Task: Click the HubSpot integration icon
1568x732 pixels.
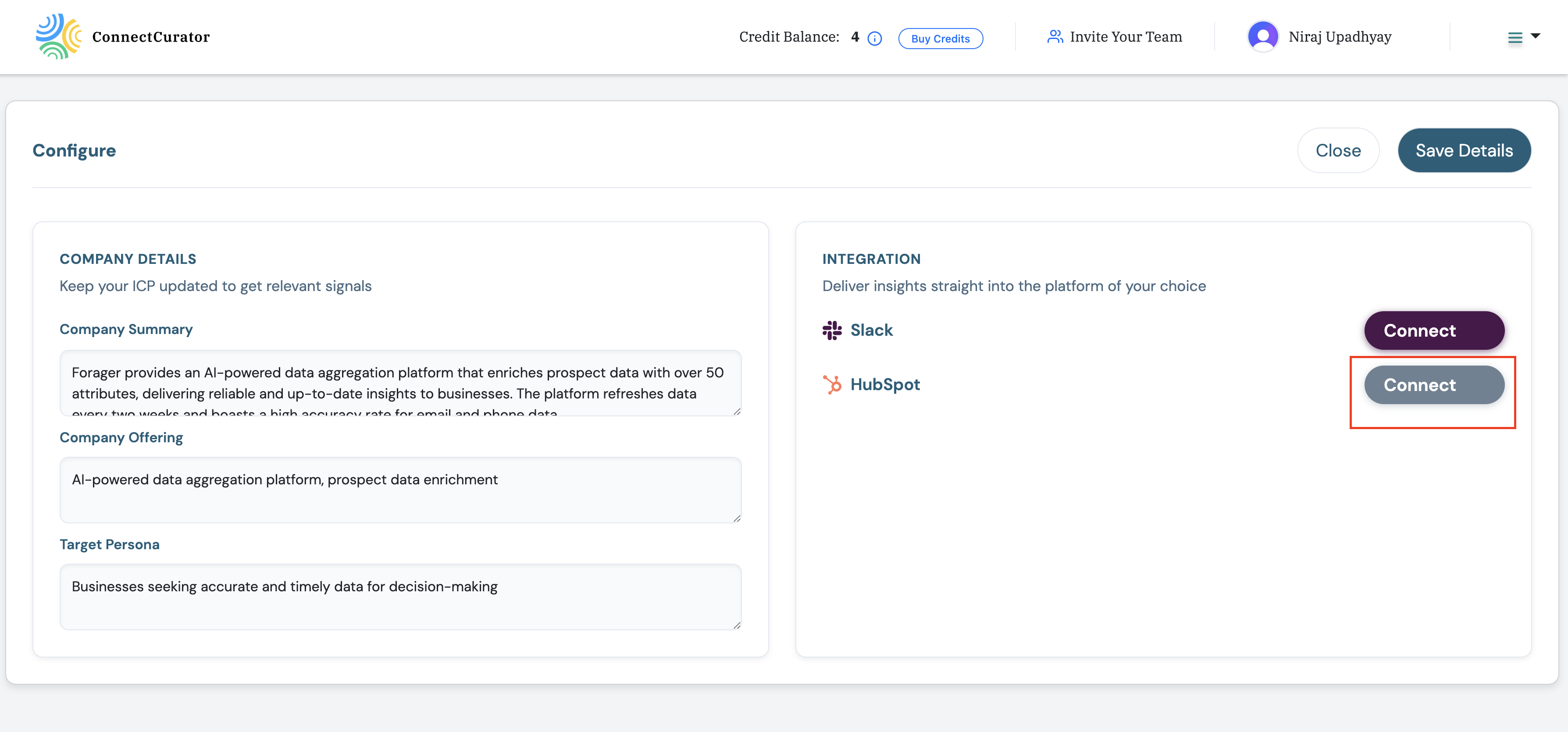Action: (831, 384)
